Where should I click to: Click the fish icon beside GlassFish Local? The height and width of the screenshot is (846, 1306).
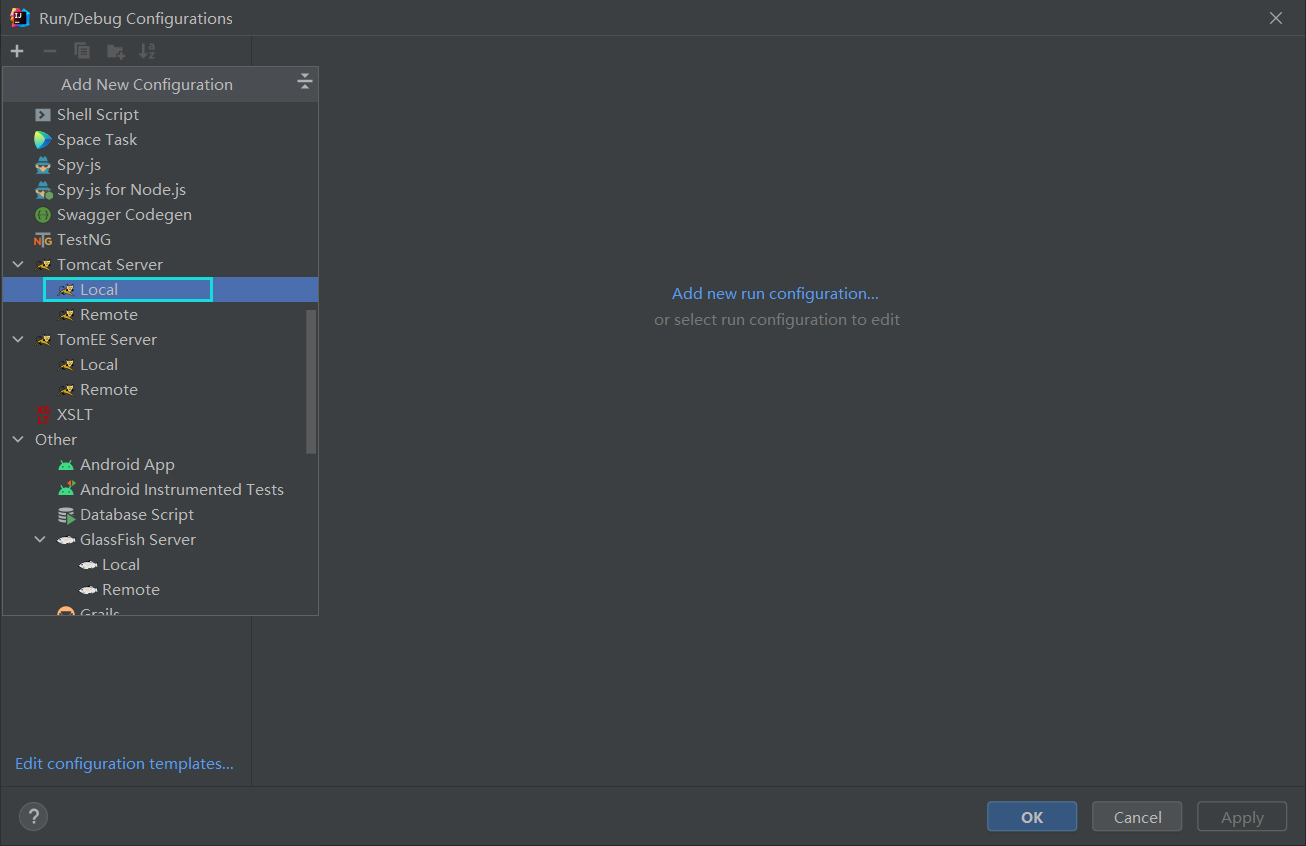pos(88,565)
